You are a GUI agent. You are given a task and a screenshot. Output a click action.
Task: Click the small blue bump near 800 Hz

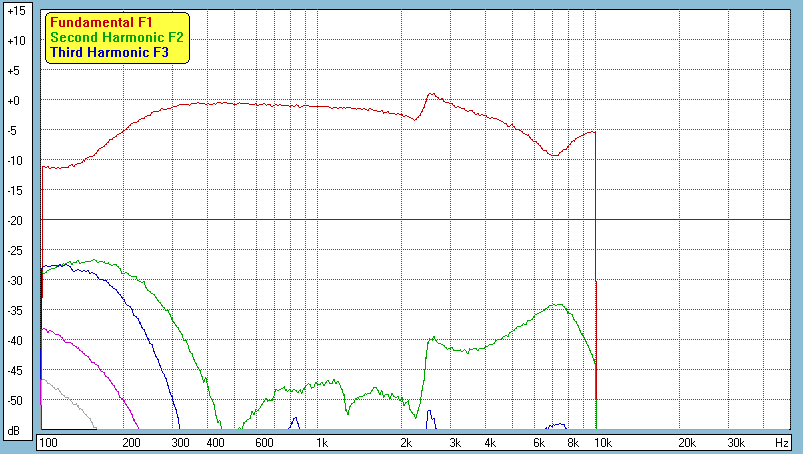tap(294, 419)
